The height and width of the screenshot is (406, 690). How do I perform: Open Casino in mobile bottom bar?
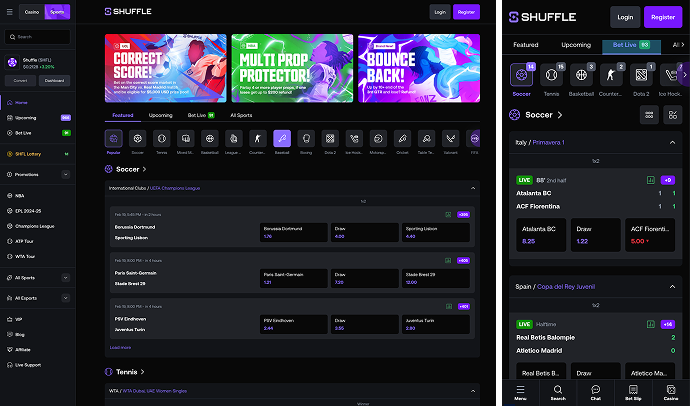[671, 393]
